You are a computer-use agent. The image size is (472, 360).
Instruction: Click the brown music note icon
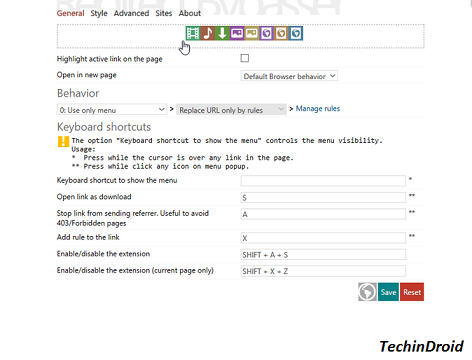click(x=208, y=33)
